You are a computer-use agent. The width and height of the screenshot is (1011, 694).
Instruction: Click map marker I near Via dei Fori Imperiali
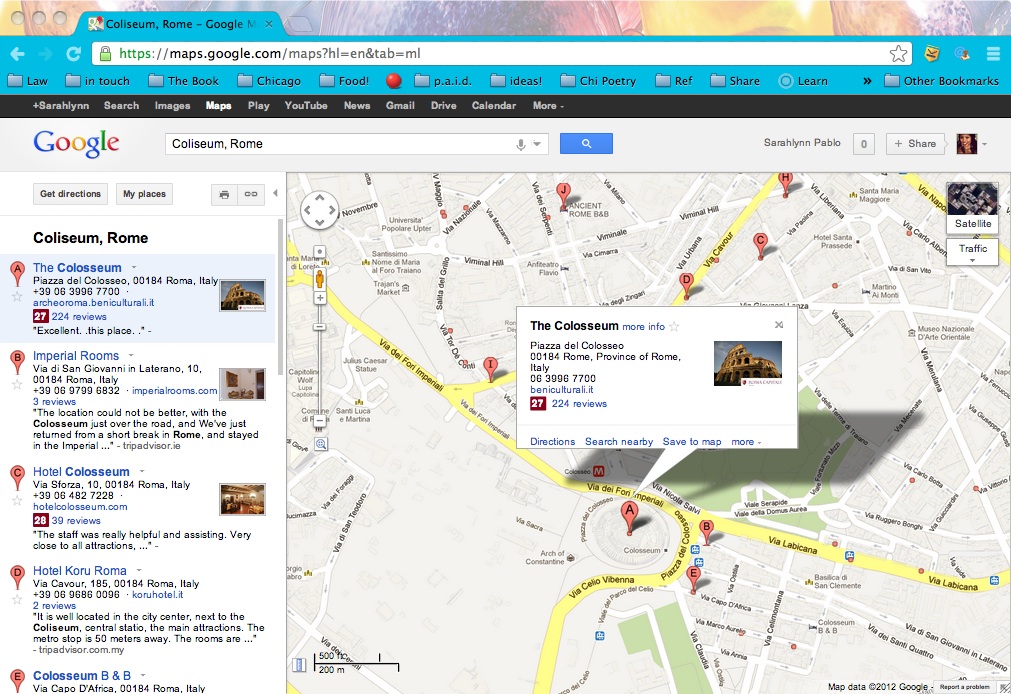[490, 369]
